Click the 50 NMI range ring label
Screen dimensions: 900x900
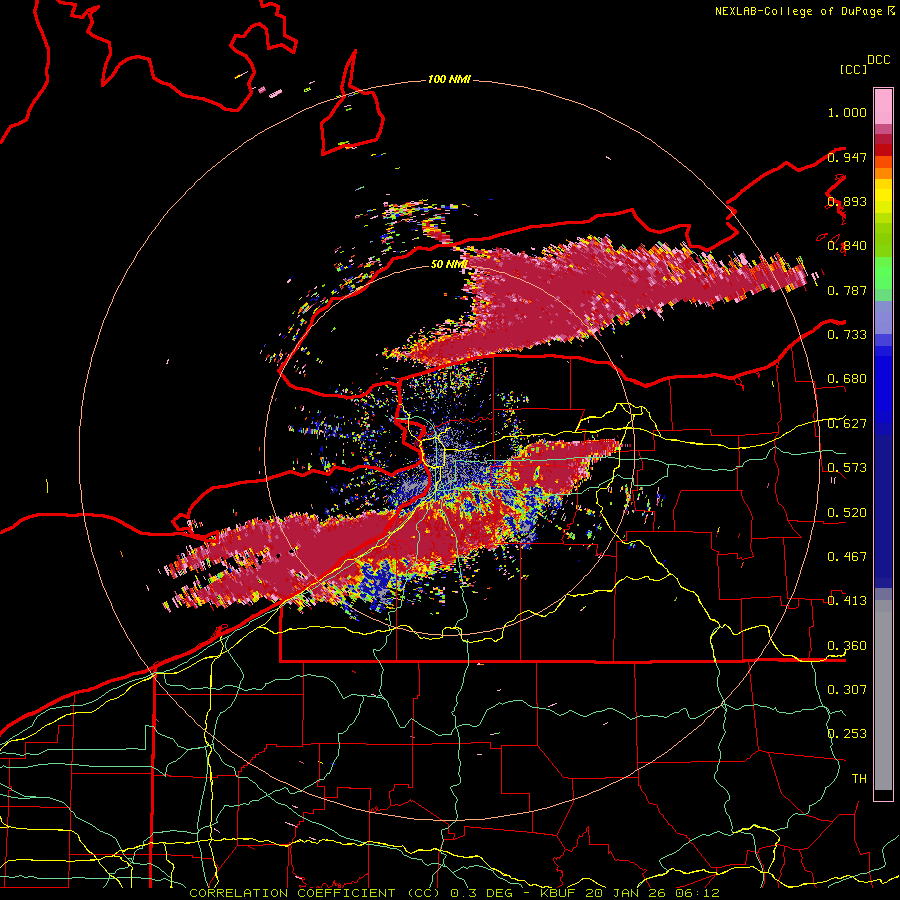[x=449, y=264]
